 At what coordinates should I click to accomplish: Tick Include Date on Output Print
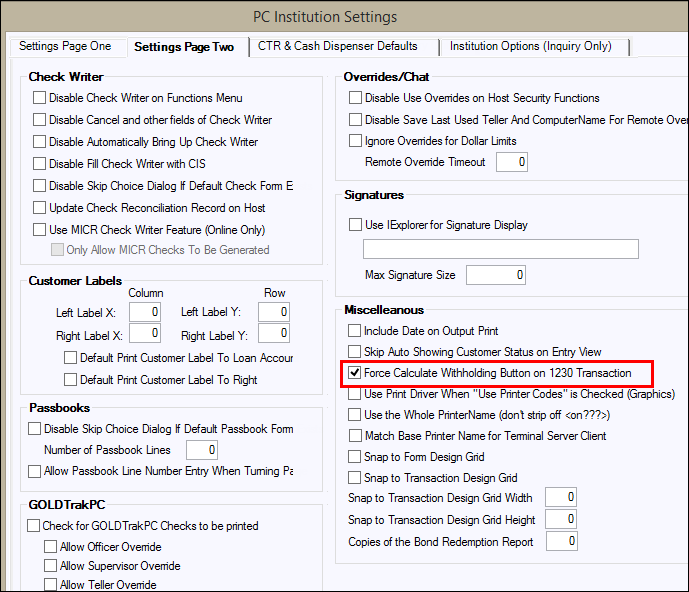pos(354,331)
